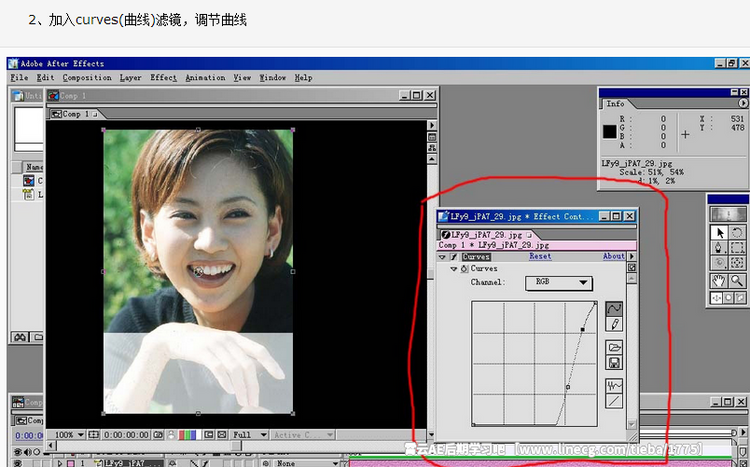Click the binoculars find icon in Project window
Viewport: 750px width, 467px height.
(20, 337)
